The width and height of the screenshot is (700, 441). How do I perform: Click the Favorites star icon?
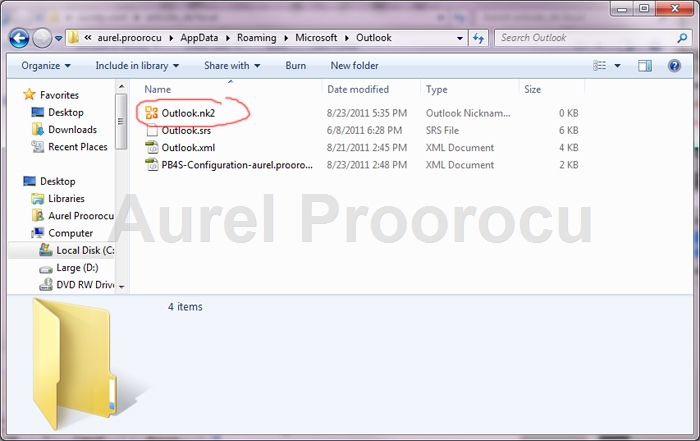click(29, 94)
